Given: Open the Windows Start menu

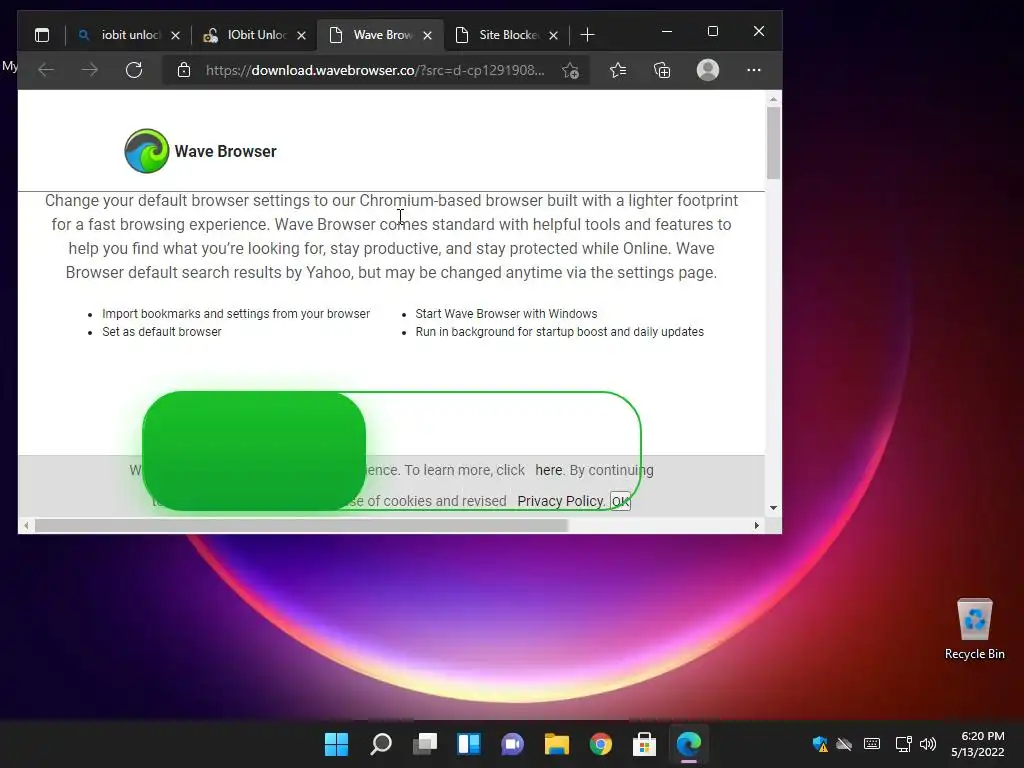Looking at the screenshot, I should (x=336, y=744).
